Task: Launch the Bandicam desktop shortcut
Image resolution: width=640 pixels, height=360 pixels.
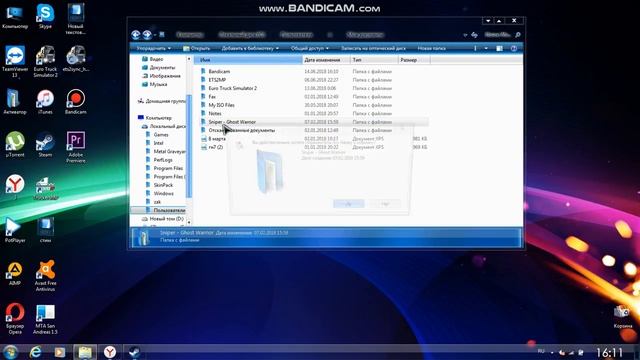Action: coord(76,102)
